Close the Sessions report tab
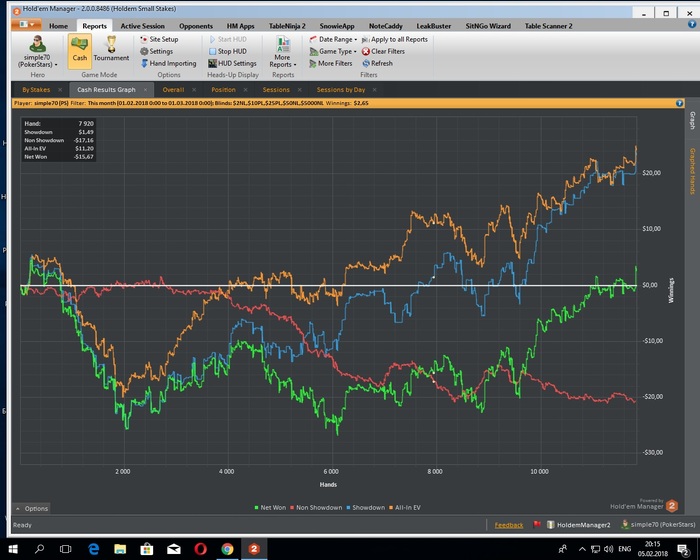 coord(300,90)
